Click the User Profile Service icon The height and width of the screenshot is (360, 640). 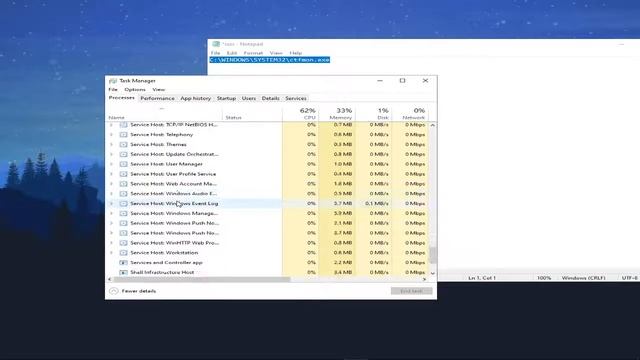tap(123, 174)
